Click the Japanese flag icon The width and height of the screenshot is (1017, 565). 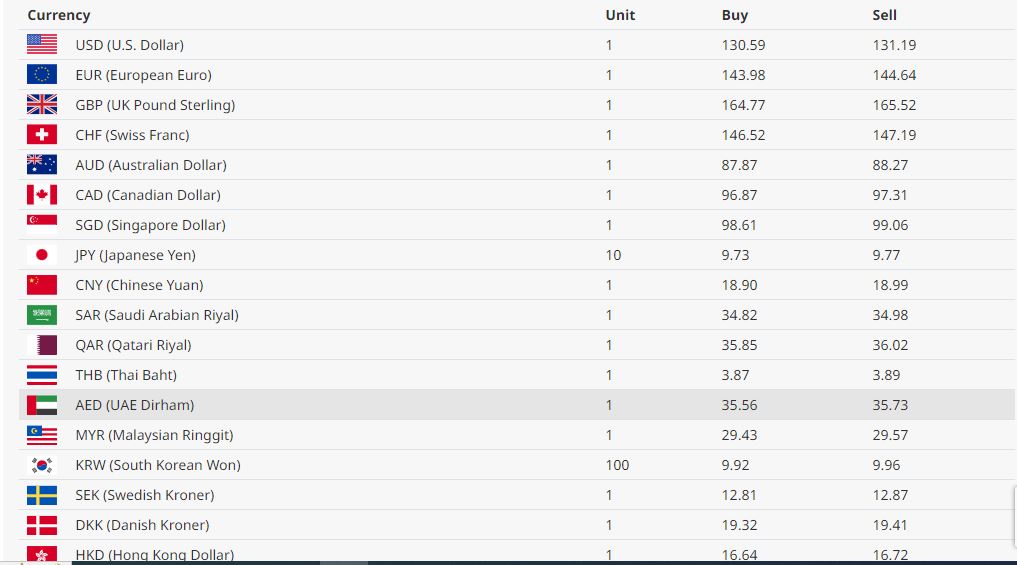[x=42, y=255]
